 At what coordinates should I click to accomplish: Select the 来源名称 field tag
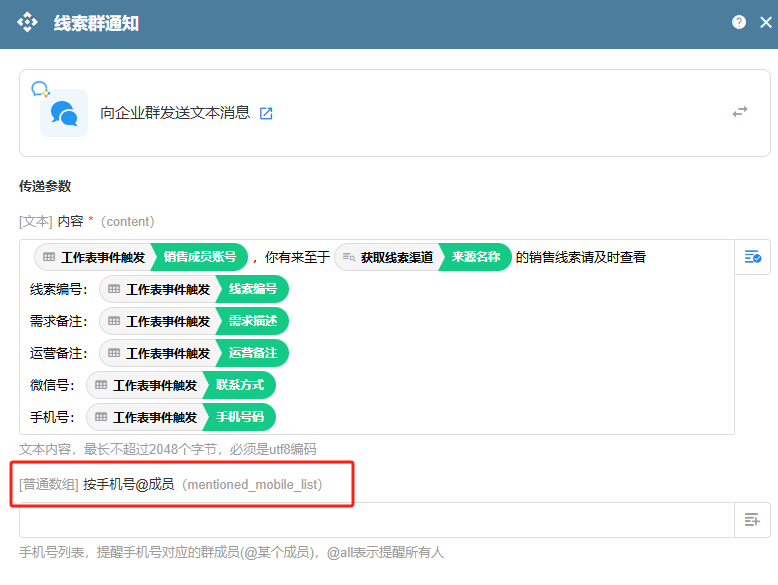point(477,257)
